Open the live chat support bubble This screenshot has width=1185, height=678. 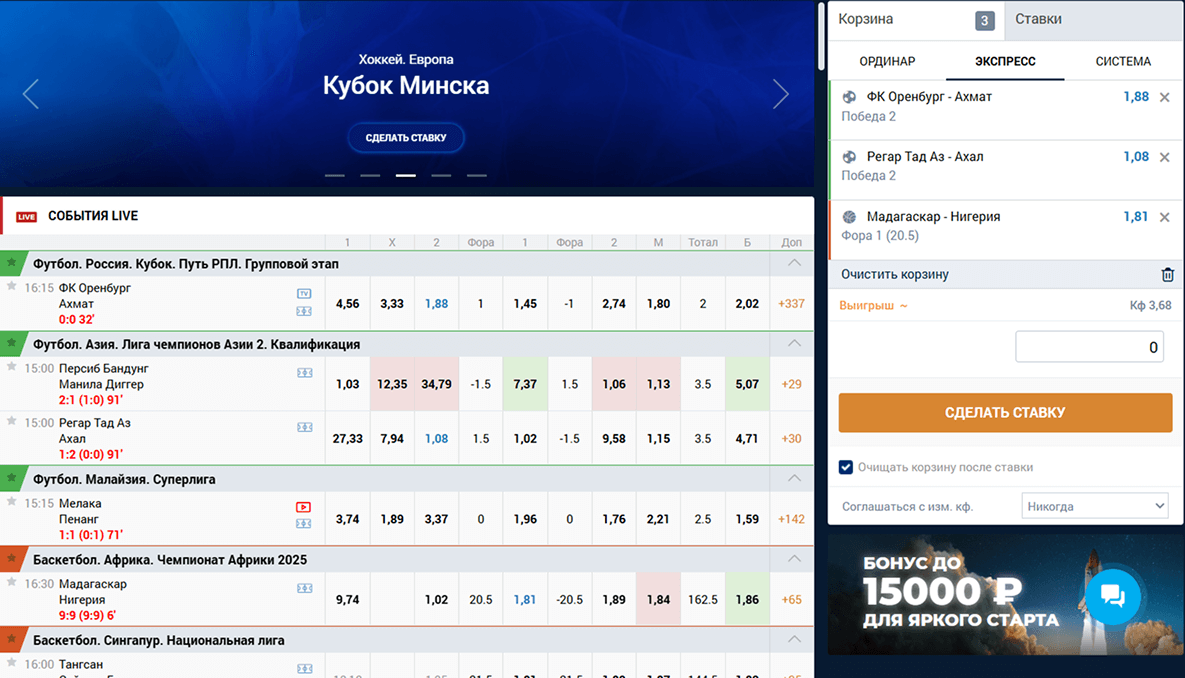[x=1113, y=596]
